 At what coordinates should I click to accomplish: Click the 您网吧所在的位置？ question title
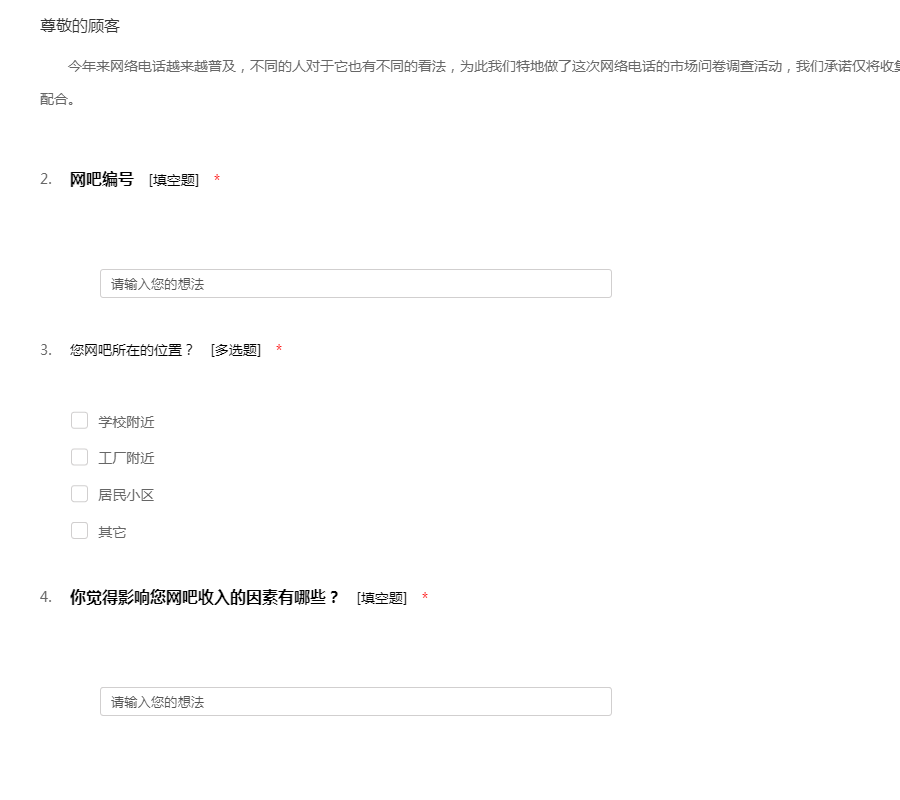tap(131, 350)
